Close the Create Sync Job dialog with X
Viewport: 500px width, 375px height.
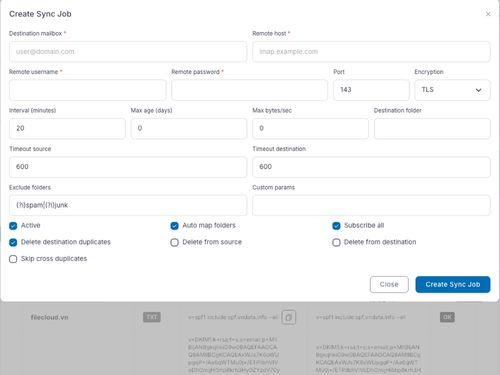tap(488, 14)
